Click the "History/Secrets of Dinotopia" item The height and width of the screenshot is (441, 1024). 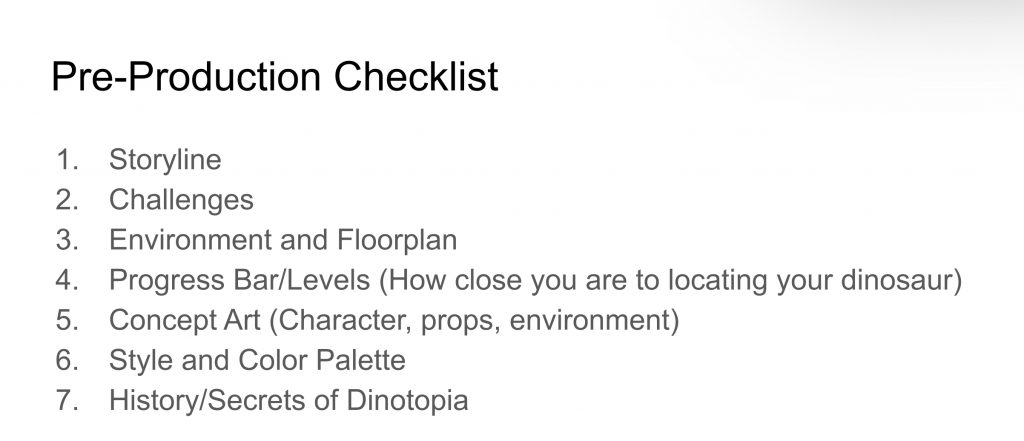[288, 401]
